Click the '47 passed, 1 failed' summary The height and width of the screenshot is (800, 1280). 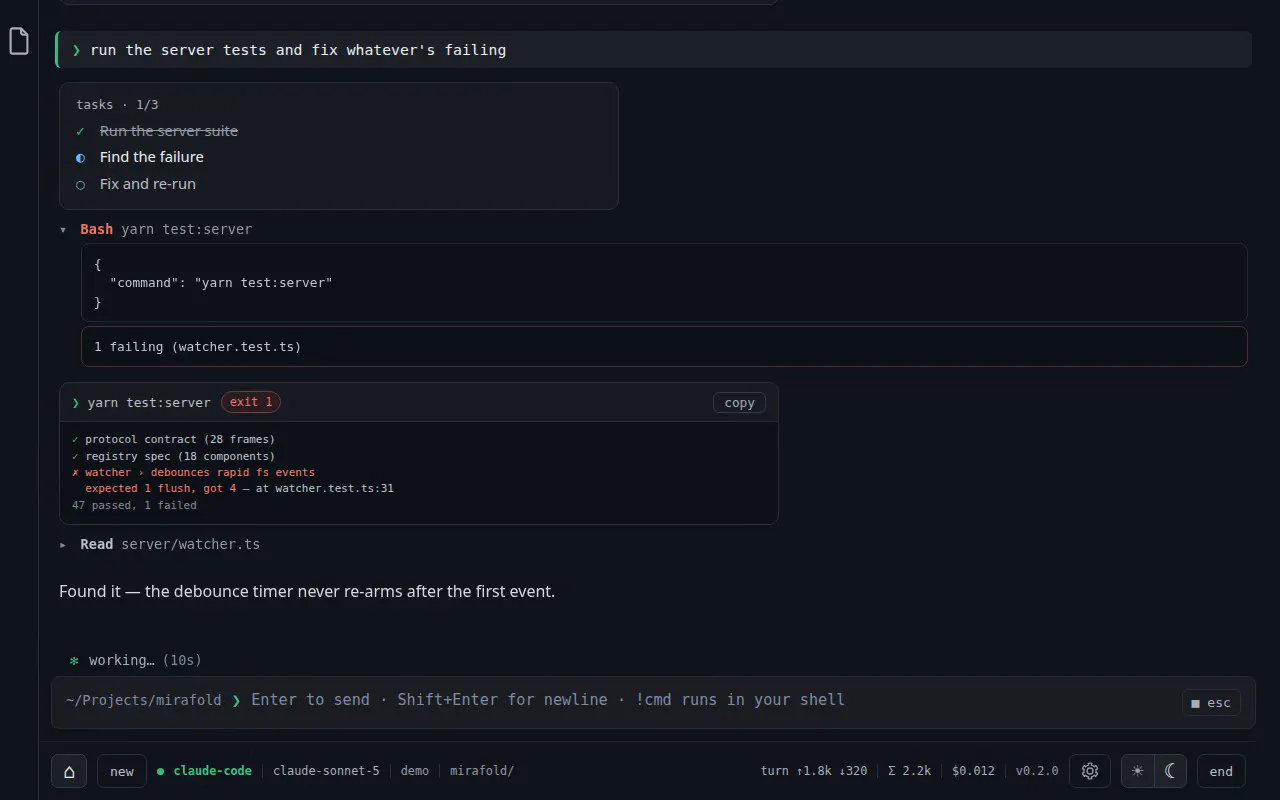[x=134, y=505]
